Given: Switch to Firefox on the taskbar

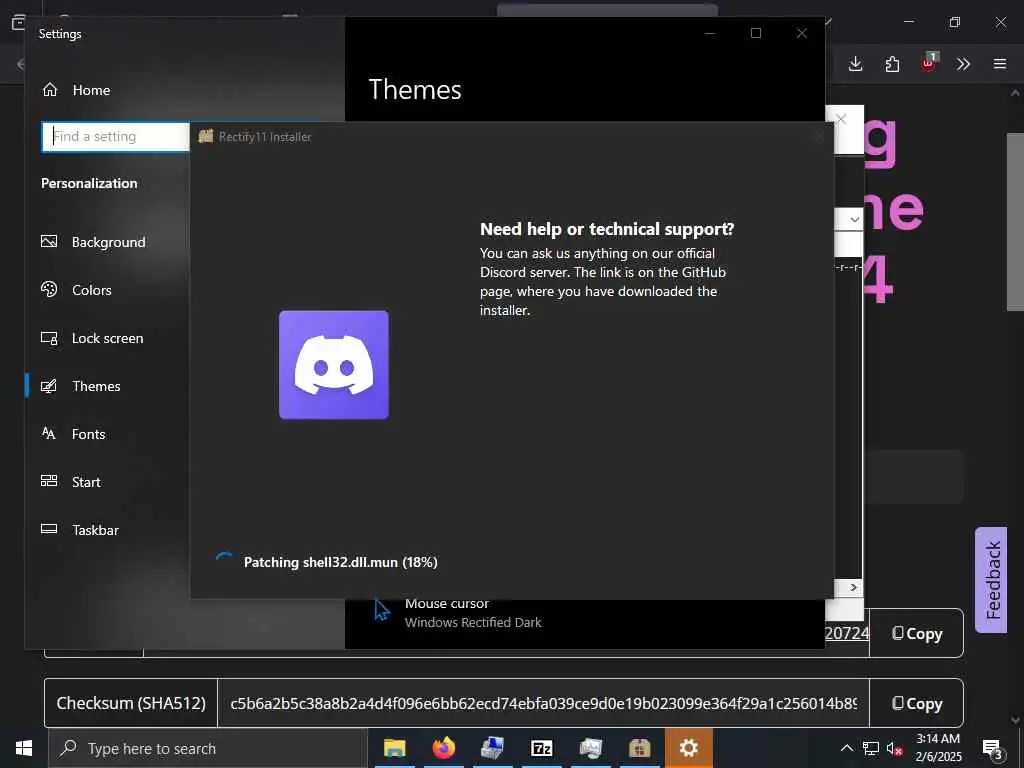Looking at the screenshot, I should point(443,748).
